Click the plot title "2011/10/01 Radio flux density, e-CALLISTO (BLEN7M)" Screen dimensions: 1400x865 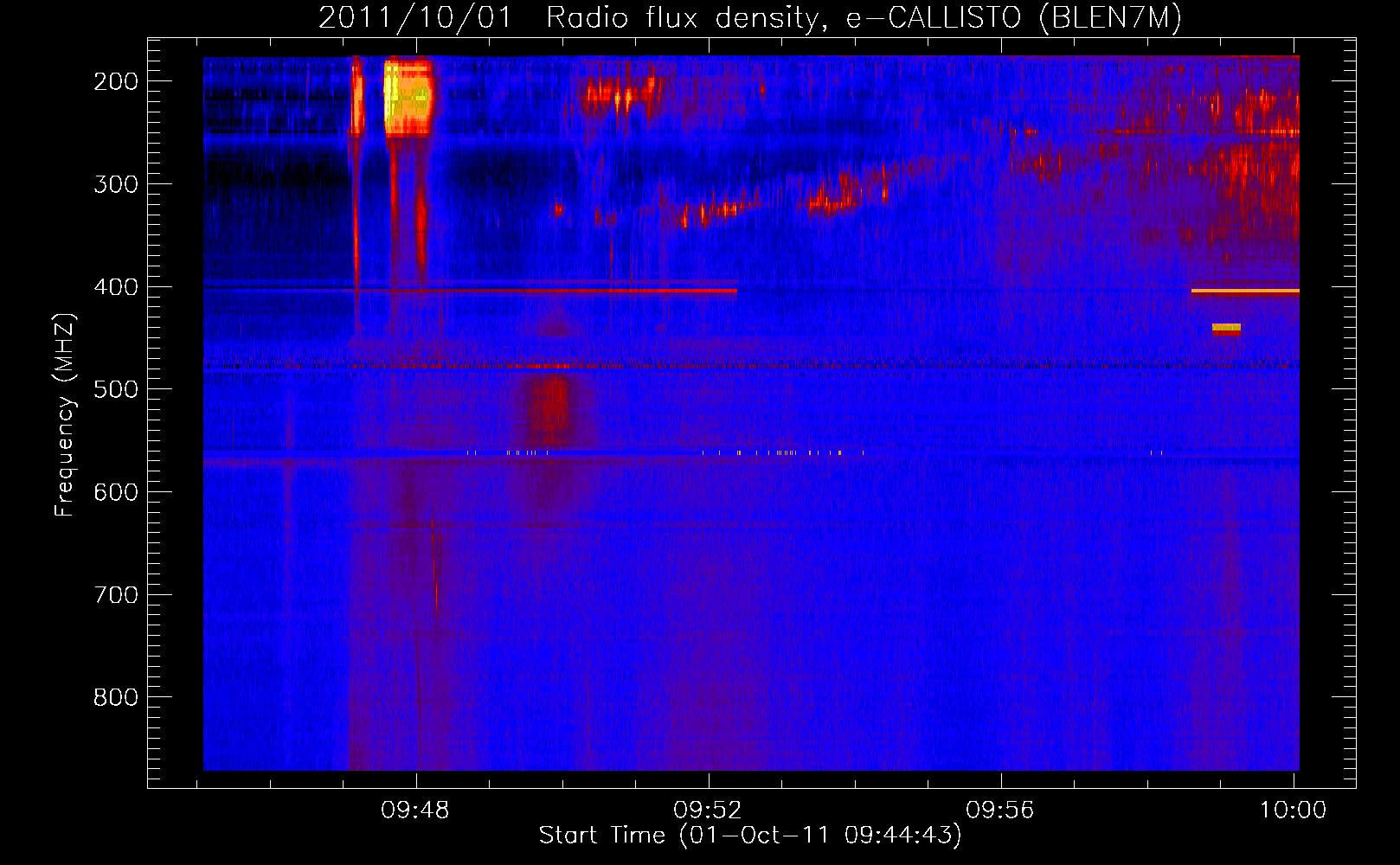coord(749,17)
